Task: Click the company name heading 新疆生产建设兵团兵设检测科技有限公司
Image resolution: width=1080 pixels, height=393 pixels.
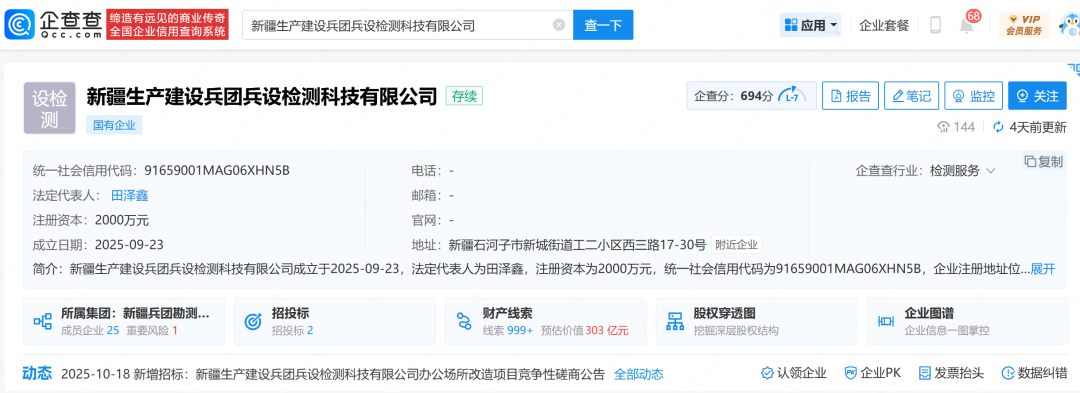Action: click(x=262, y=96)
